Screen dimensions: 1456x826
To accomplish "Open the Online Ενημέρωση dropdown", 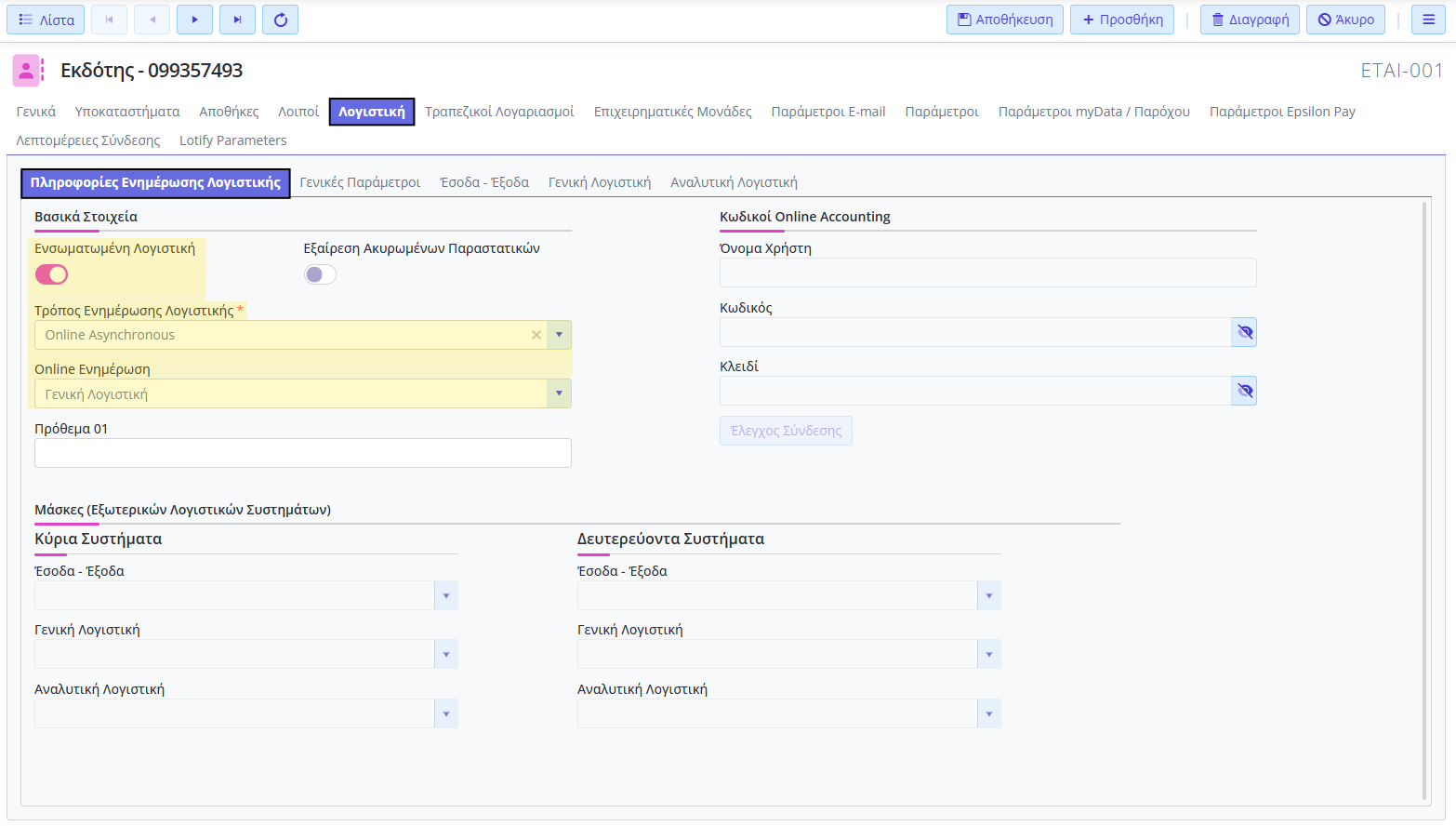I will click(x=559, y=393).
